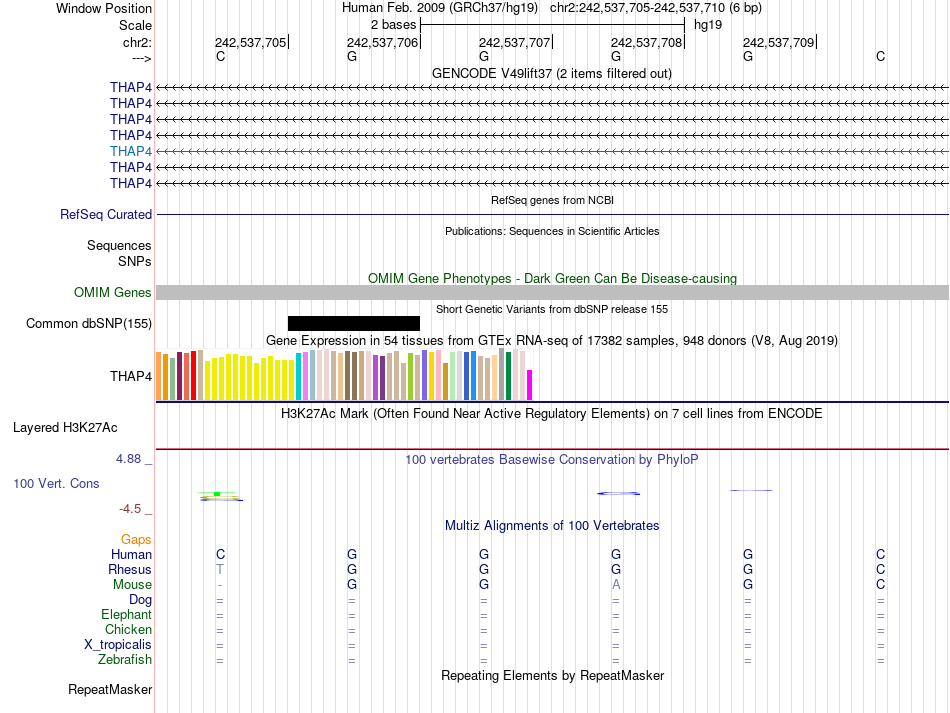The width and height of the screenshot is (950, 713).
Task: Click the Common dbSNP(155) track label
Action: coord(89,323)
